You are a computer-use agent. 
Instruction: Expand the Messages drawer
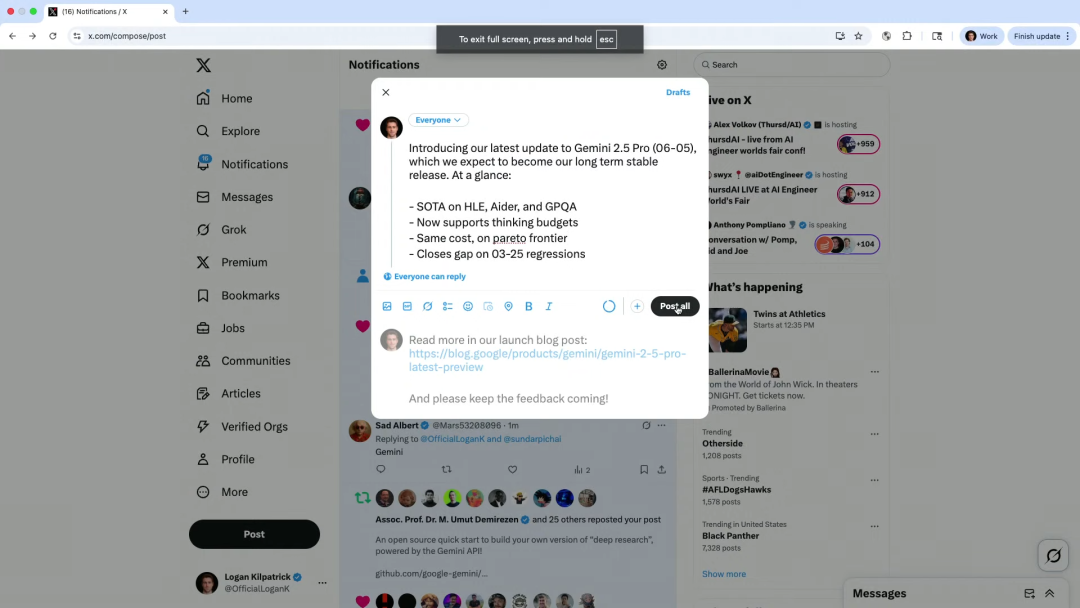[1050, 594]
